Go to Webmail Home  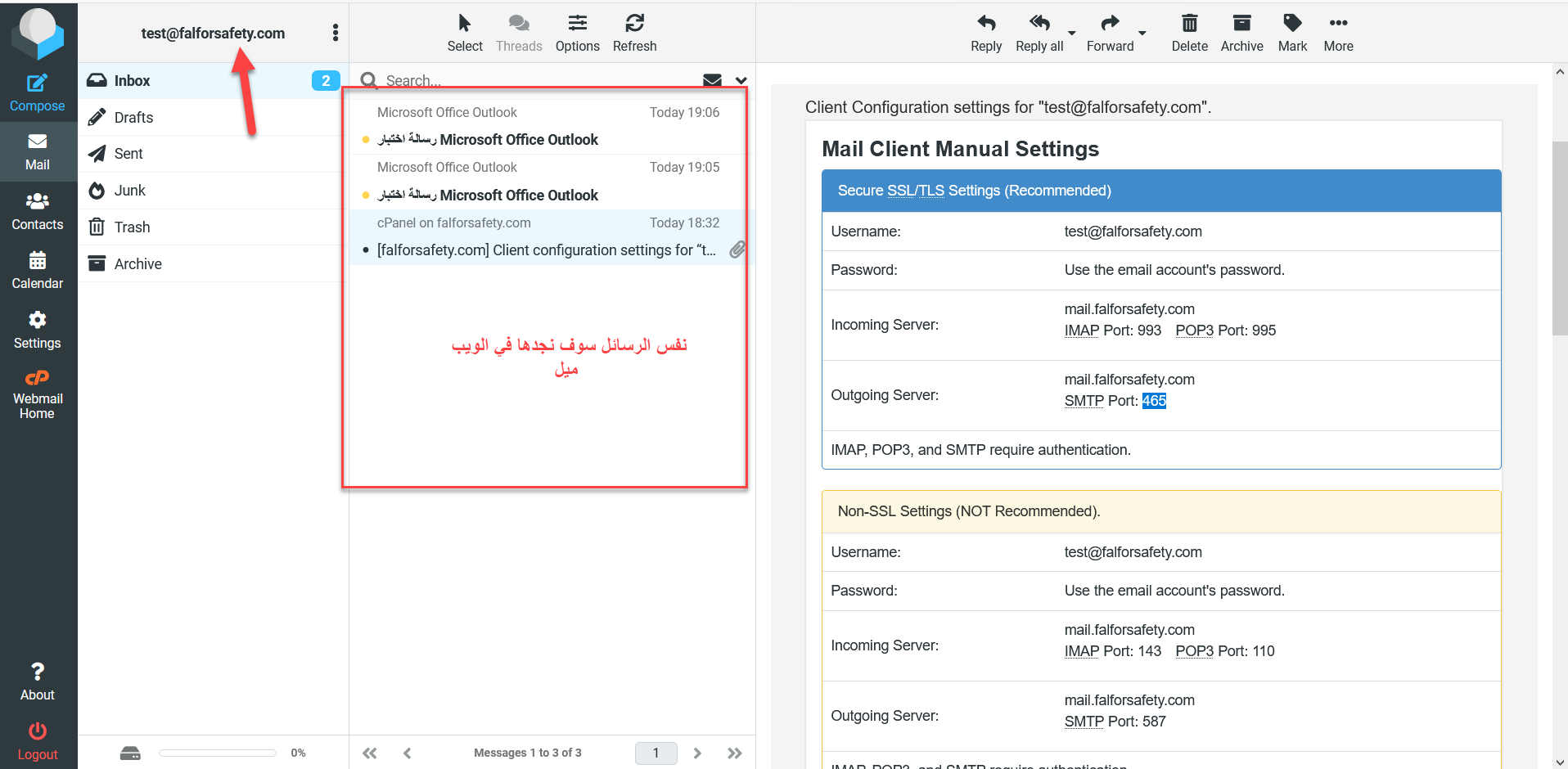pyautogui.click(x=37, y=394)
